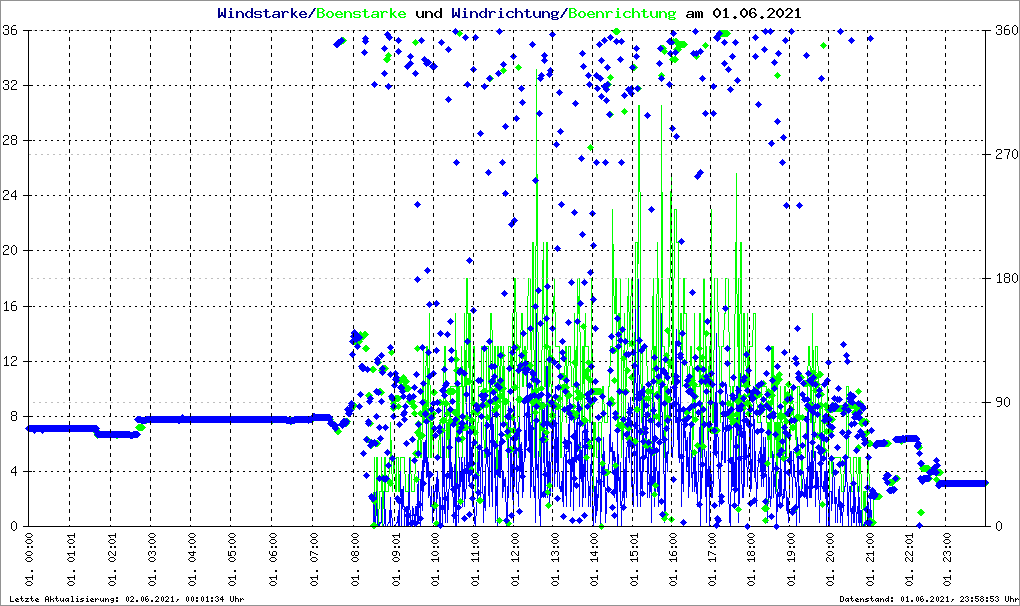Select the "270" direction axis label
The height and width of the screenshot is (606, 1020).
[1006, 154]
